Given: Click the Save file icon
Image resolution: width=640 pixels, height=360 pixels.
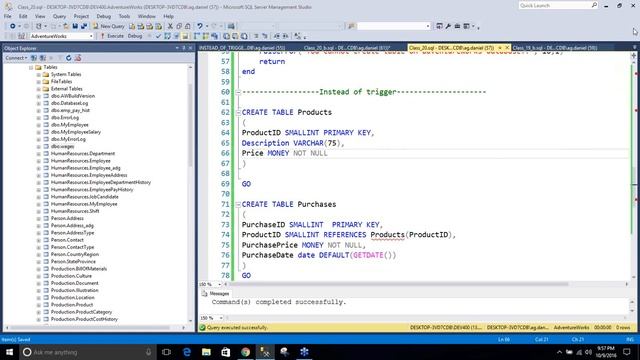Looking at the screenshot, I should tap(75, 26).
